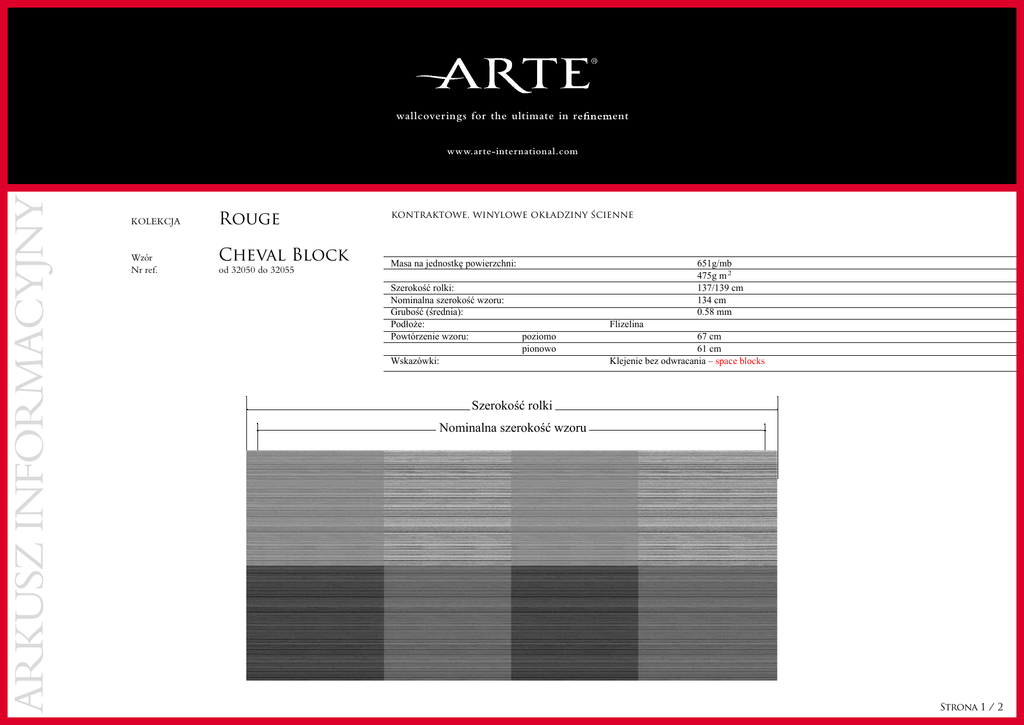The image size is (1024, 725).
Task: Click the 'Flizelina' backing value
Action: point(627,325)
